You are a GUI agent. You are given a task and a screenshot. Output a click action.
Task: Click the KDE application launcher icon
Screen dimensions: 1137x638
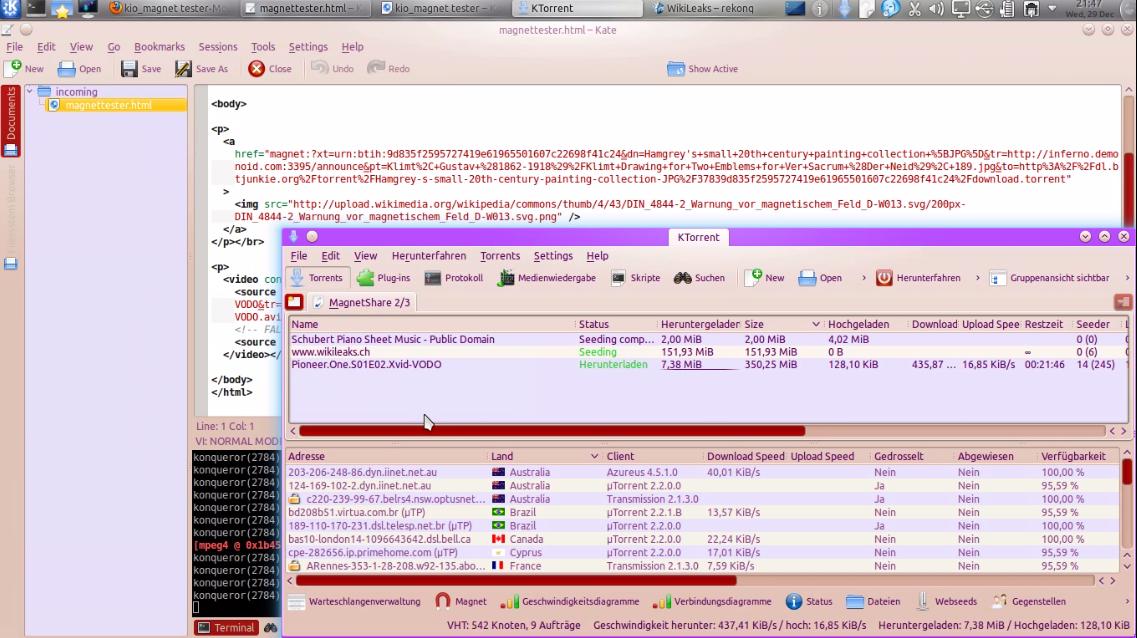pyautogui.click(x=10, y=9)
